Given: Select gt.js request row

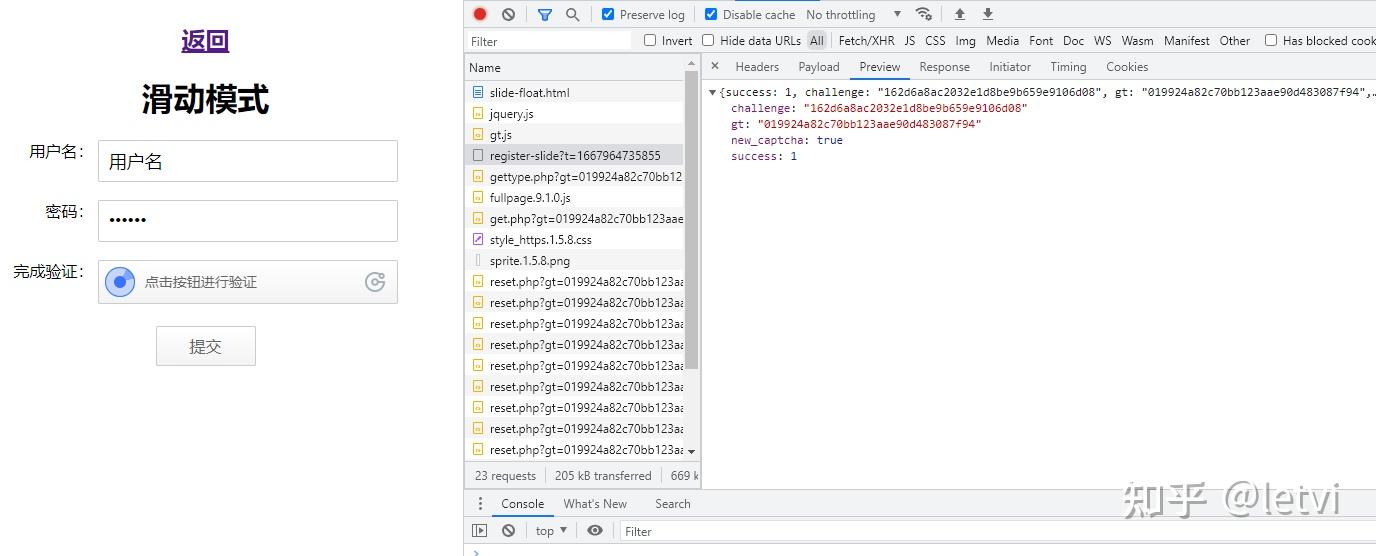Looking at the screenshot, I should 575,134.
